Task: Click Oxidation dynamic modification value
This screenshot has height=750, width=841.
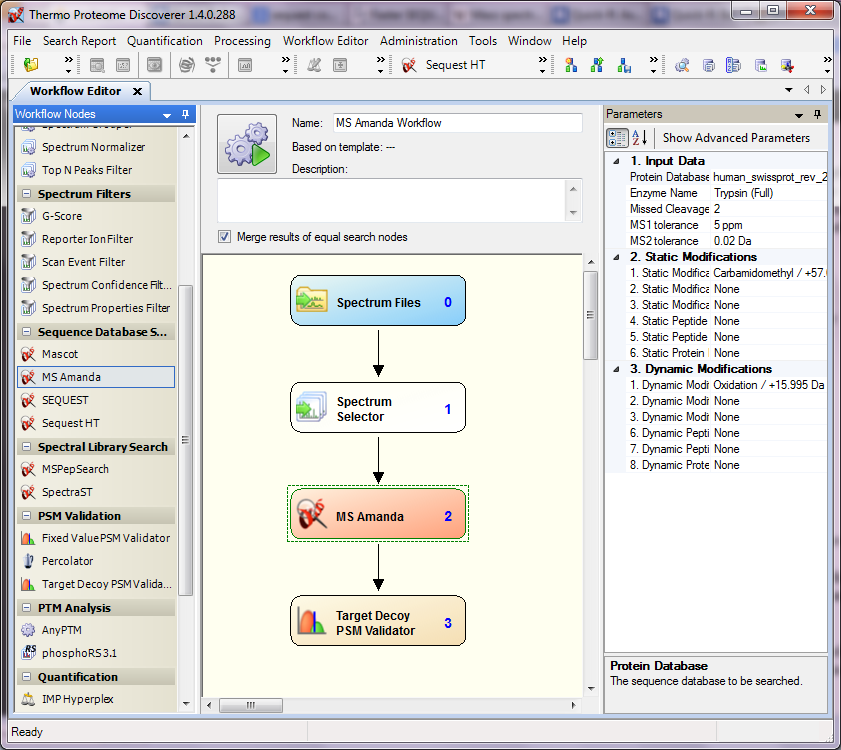Action: (769, 385)
